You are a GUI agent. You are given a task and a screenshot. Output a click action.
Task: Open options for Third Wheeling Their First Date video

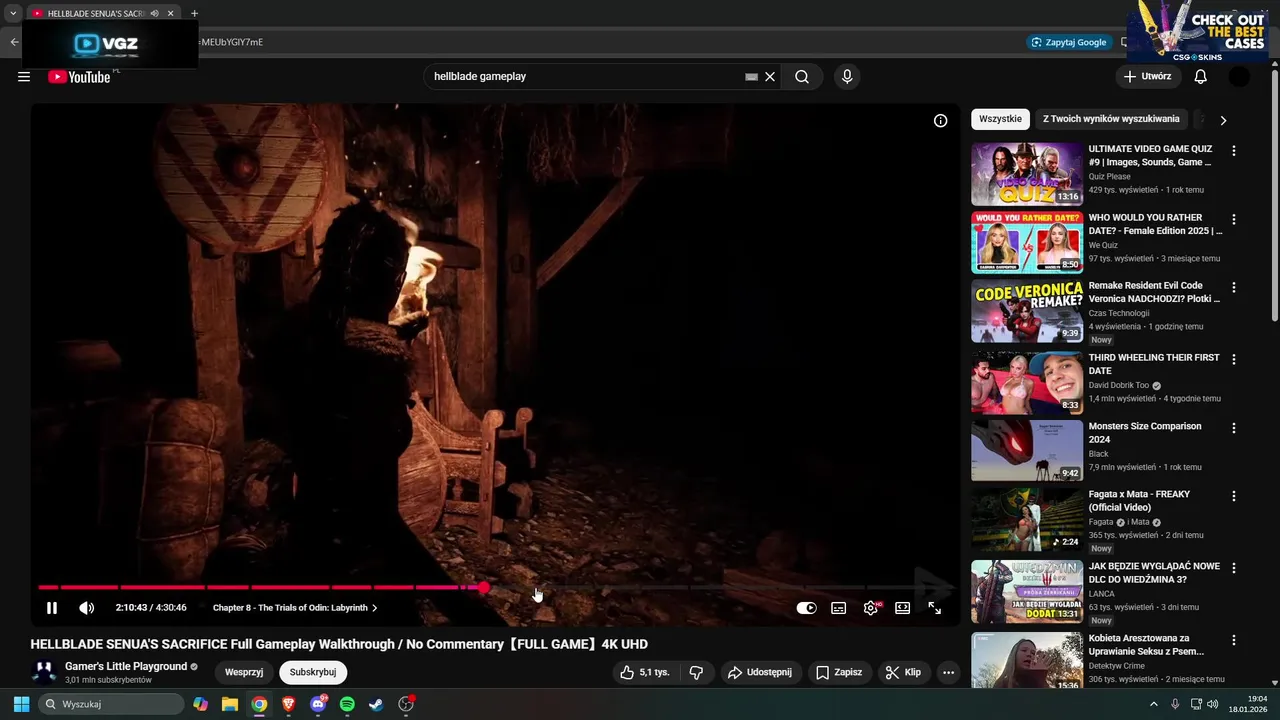click(1234, 359)
